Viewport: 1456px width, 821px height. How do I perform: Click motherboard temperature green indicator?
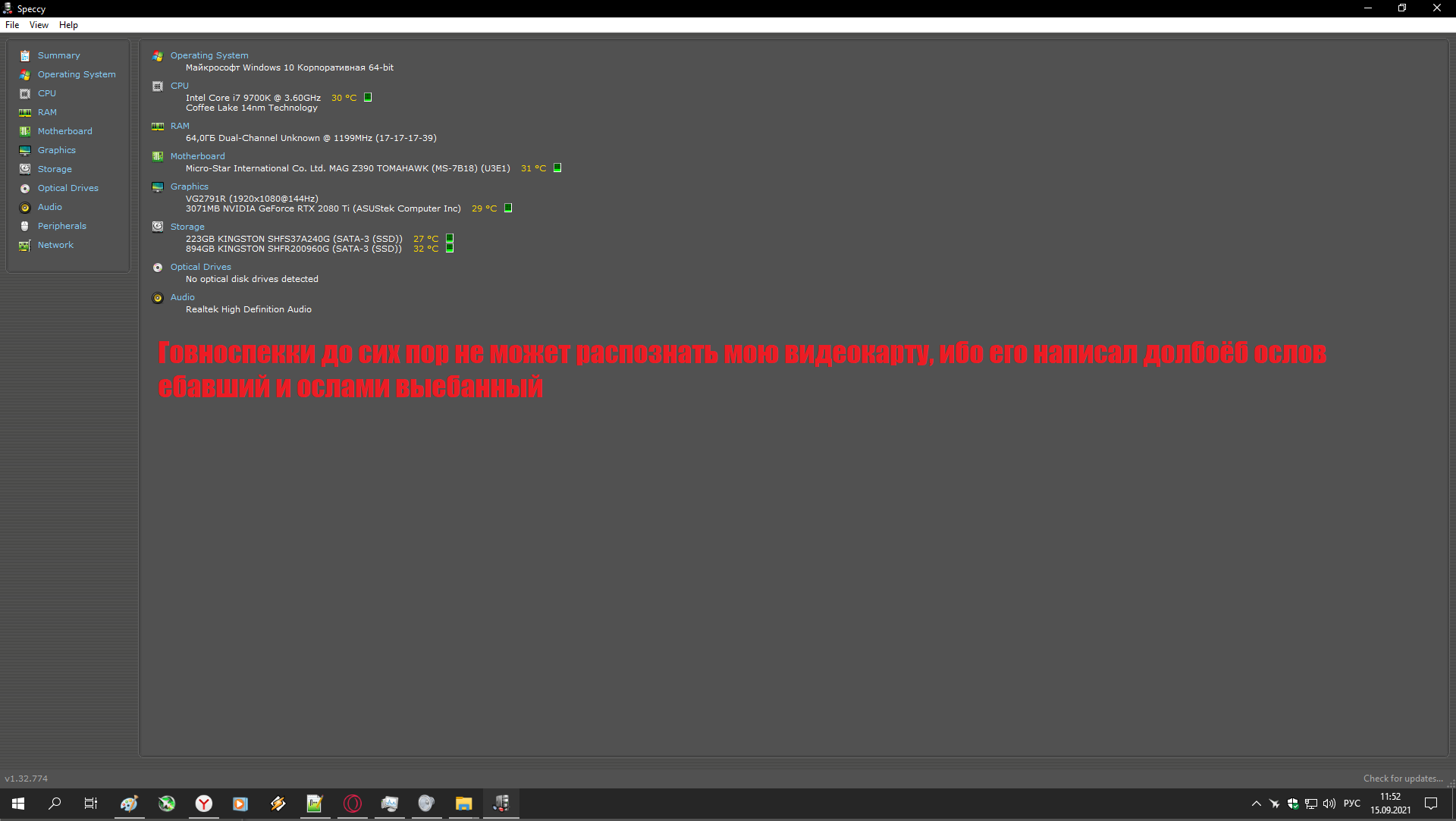click(557, 168)
